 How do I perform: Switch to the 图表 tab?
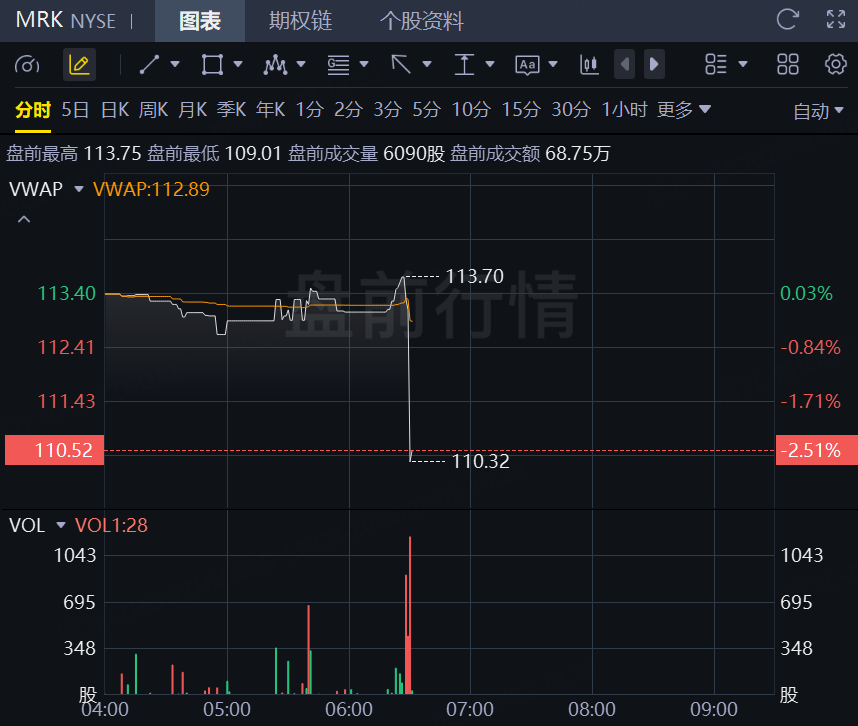(200, 21)
